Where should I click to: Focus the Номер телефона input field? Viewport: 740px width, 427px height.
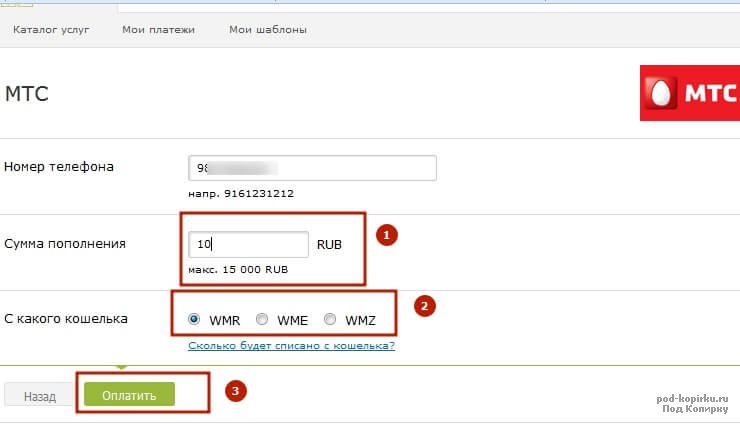click(x=312, y=168)
